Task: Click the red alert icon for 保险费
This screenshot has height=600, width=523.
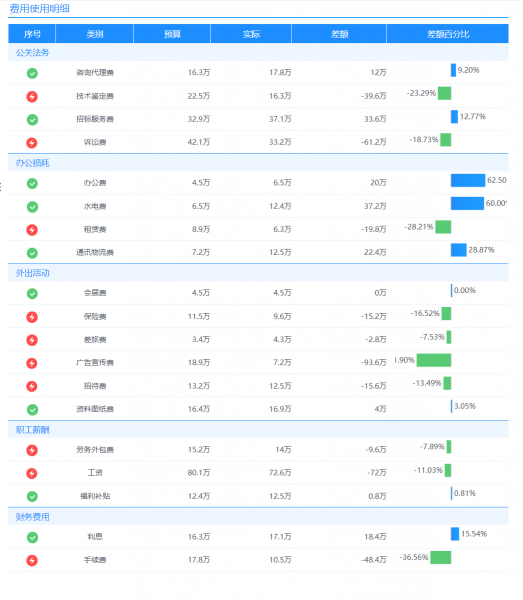Action: click(32, 317)
